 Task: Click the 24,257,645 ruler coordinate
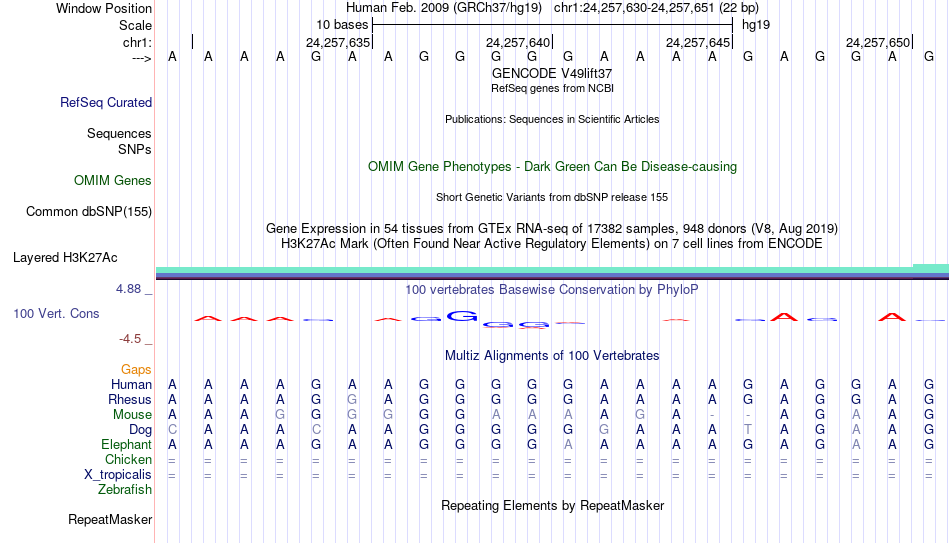(x=698, y=42)
